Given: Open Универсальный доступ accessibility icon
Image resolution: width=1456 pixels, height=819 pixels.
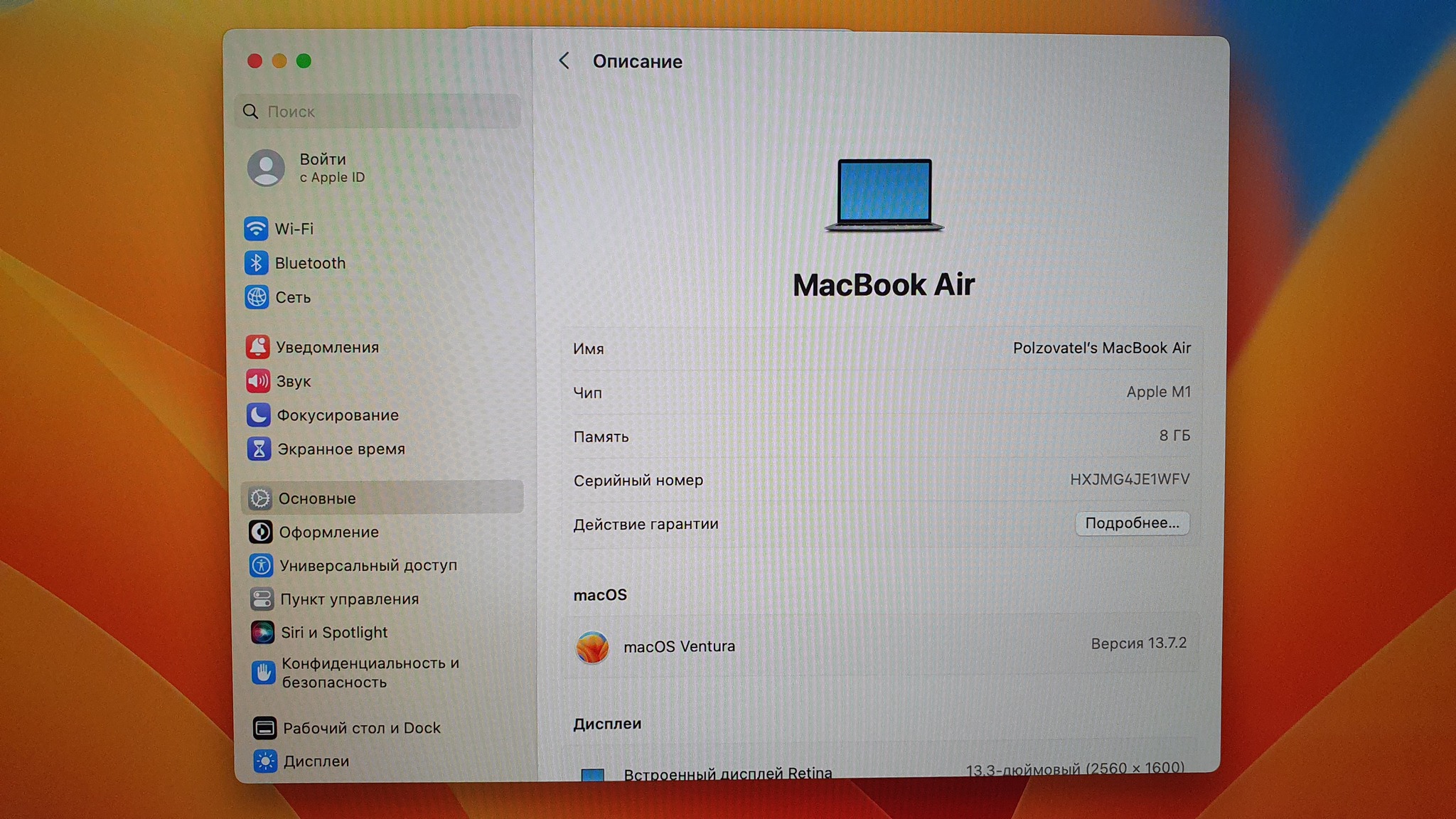Looking at the screenshot, I should click(261, 566).
